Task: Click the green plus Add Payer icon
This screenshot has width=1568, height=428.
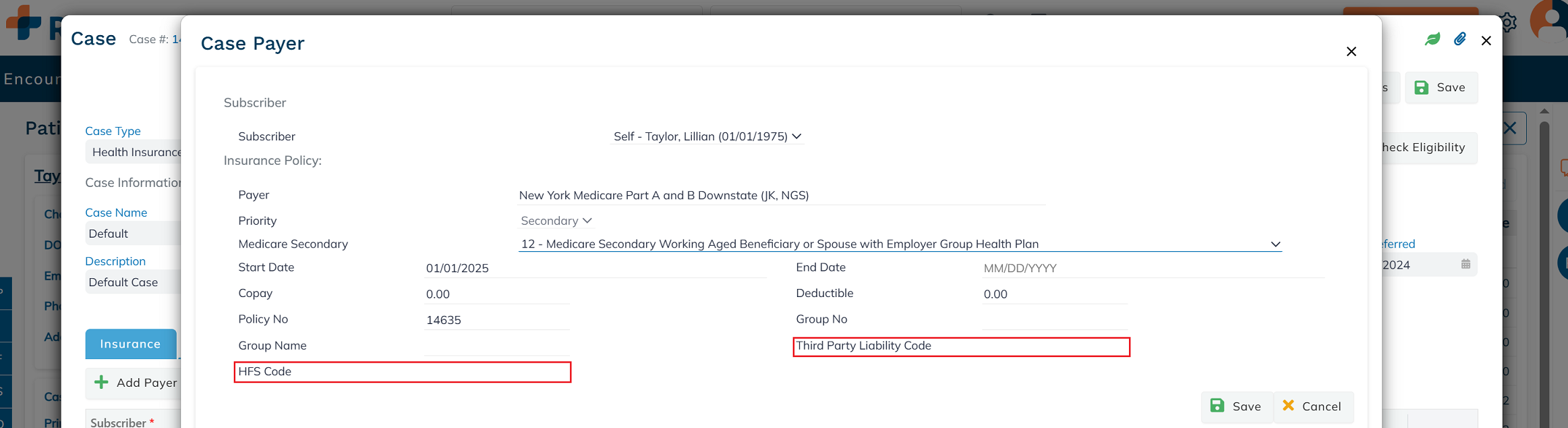Action: click(x=101, y=383)
